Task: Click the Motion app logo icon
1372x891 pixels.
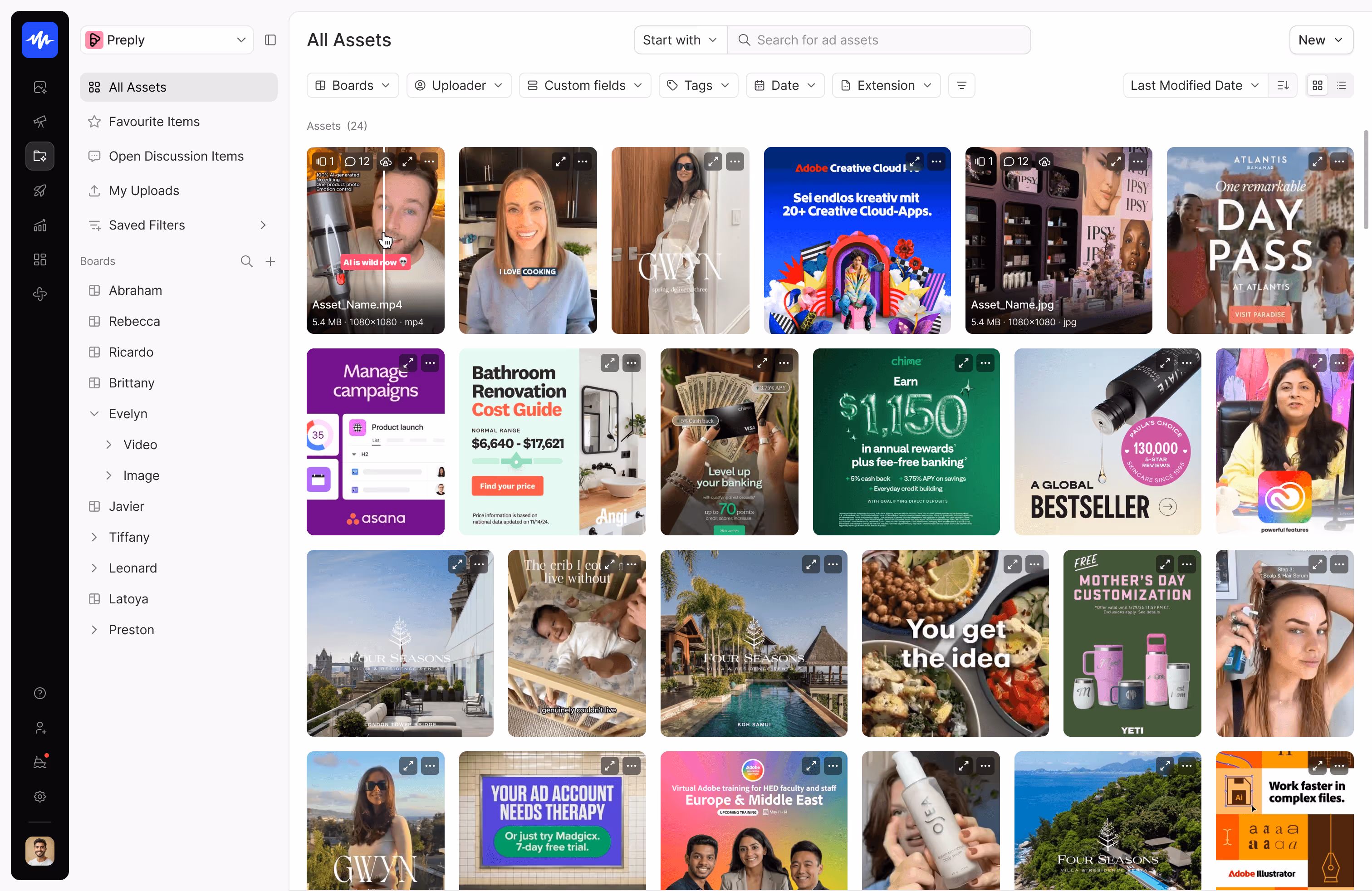Action: pos(40,40)
